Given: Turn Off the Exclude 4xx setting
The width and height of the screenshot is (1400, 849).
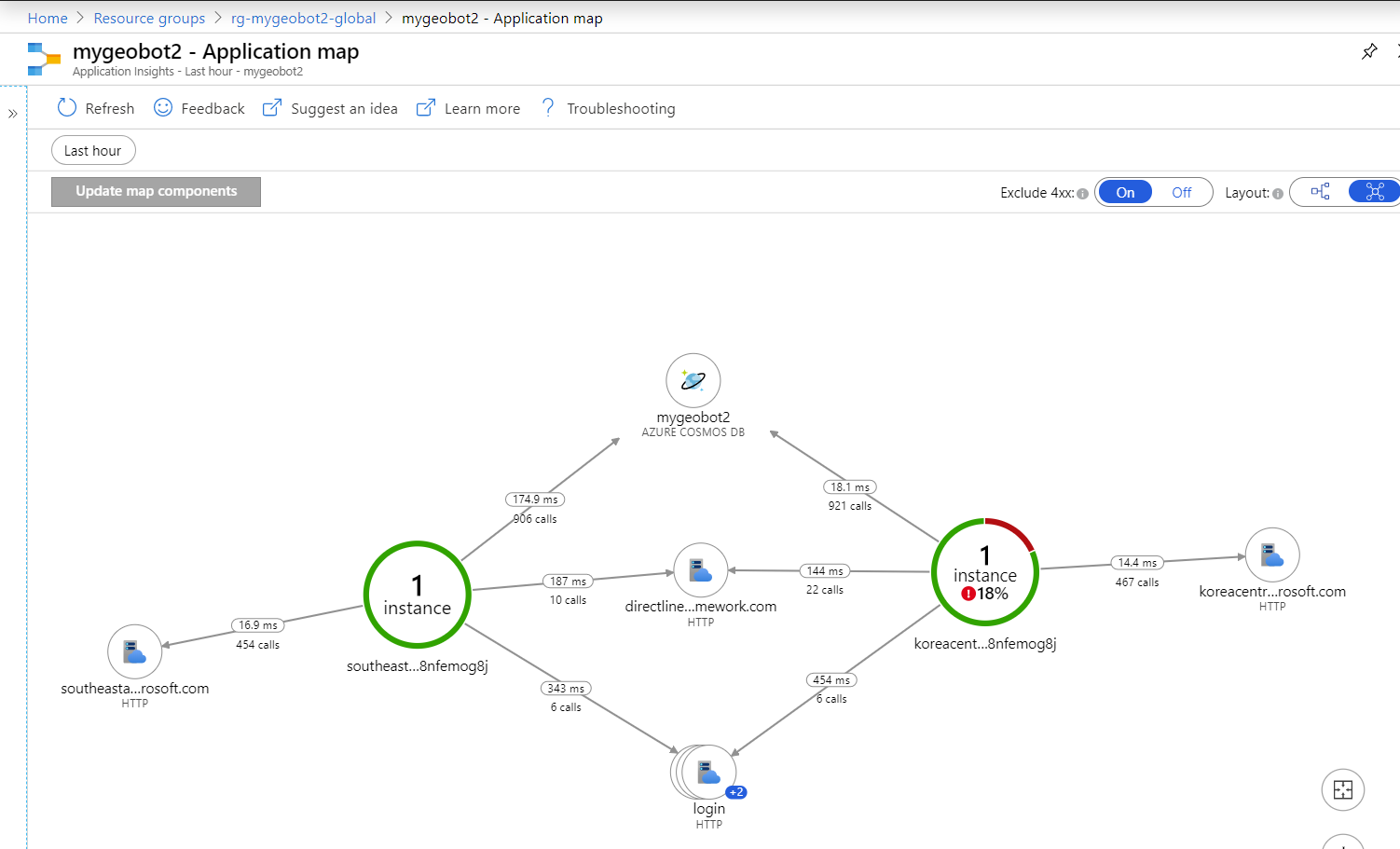Looking at the screenshot, I should pyautogui.click(x=1181, y=192).
